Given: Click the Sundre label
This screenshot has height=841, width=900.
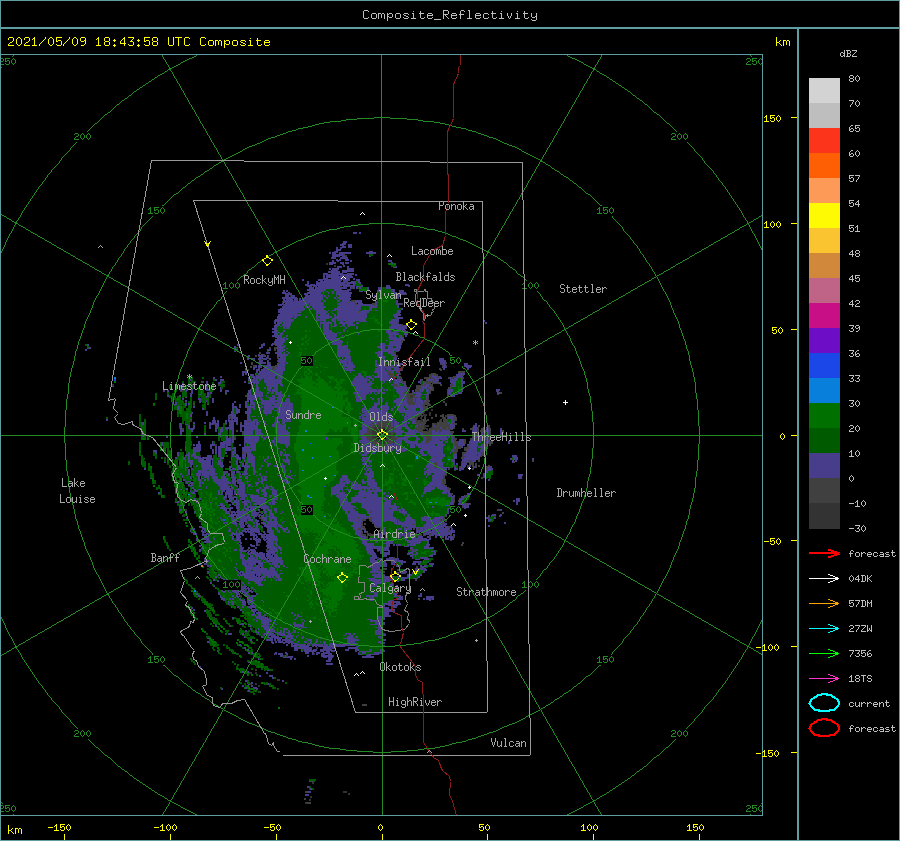Looking at the screenshot, I should (x=303, y=414).
